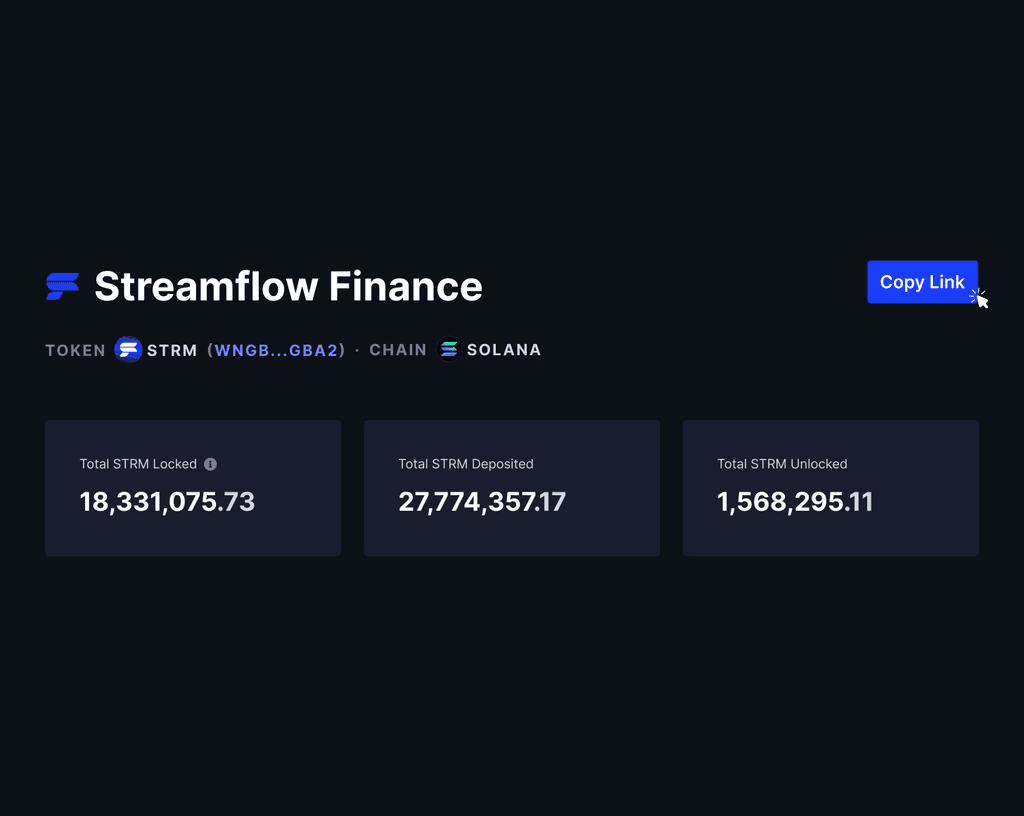This screenshot has width=1024, height=816.
Task: Click the 27,774,357.17 deposited amount value
Action: (482, 502)
